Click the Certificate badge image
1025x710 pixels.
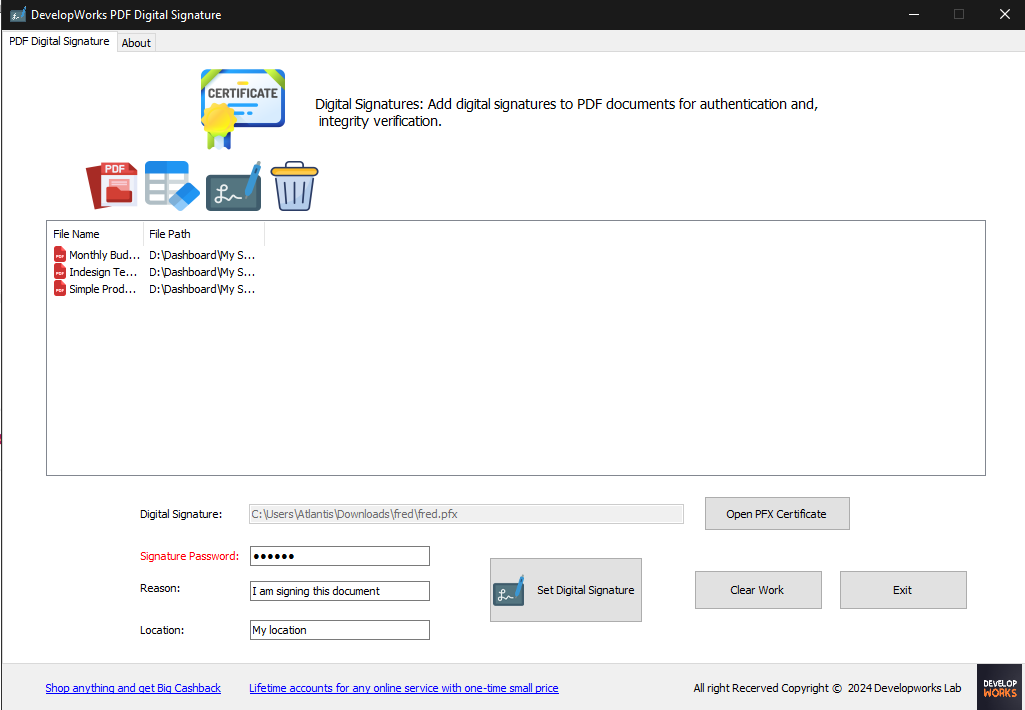(243, 108)
